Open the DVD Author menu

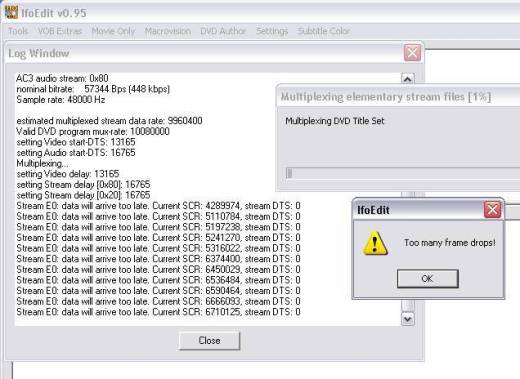coord(223,31)
